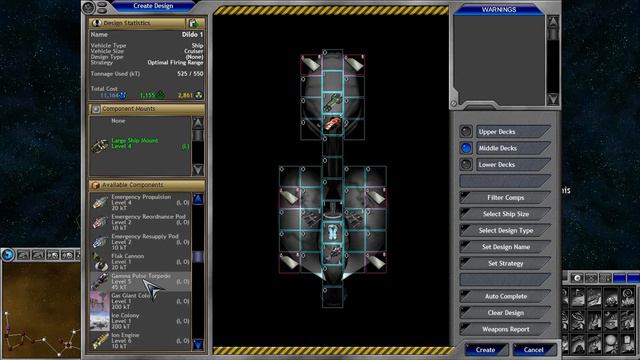Open Select Design Type
This screenshot has height=360, width=640.
tap(505, 231)
